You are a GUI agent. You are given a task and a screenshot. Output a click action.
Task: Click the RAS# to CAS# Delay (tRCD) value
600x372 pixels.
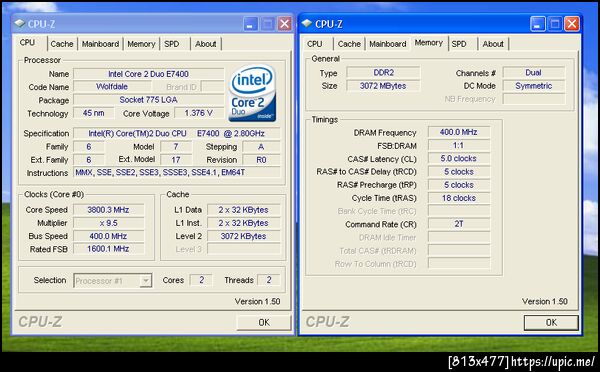pyautogui.click(x=459, y=172)
